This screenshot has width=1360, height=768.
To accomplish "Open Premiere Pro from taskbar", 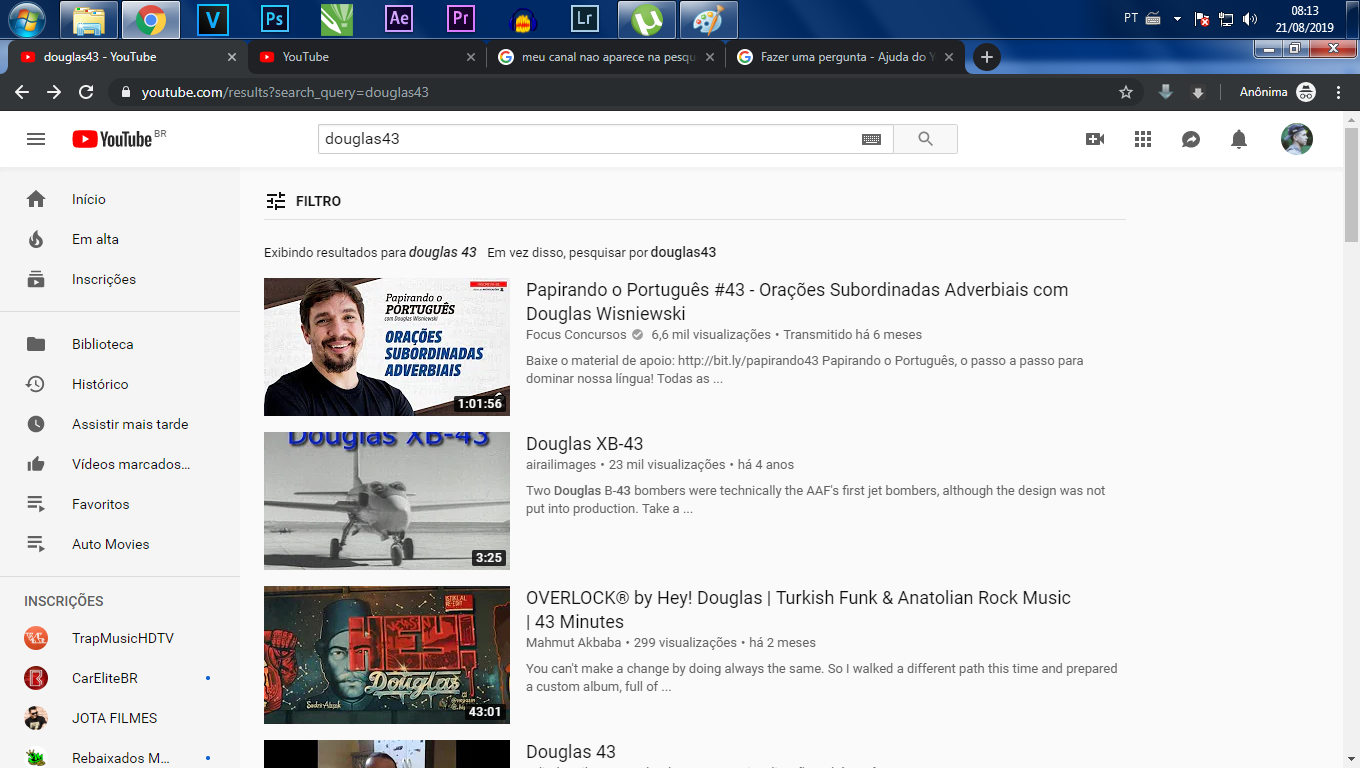I will 461,19.
